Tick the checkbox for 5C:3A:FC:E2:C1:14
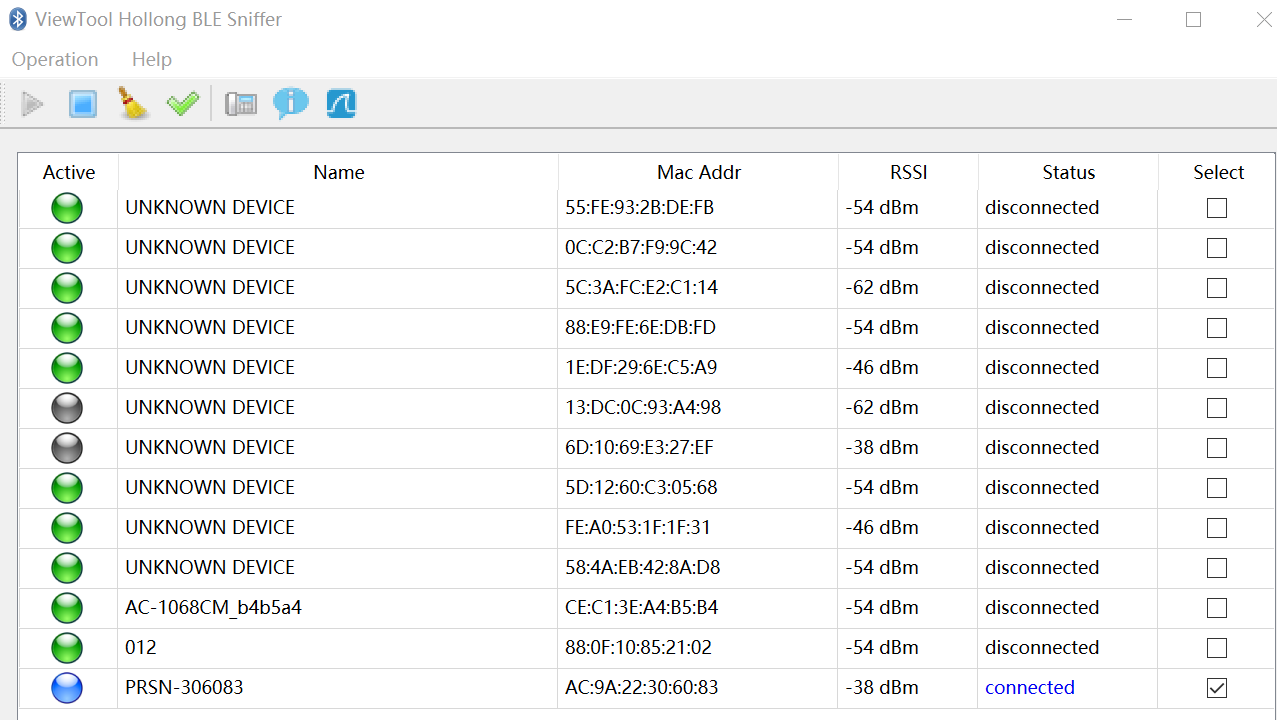The width and height of the screenshot is (1277, 720). pyautogui.click(x=1217, y=288)
